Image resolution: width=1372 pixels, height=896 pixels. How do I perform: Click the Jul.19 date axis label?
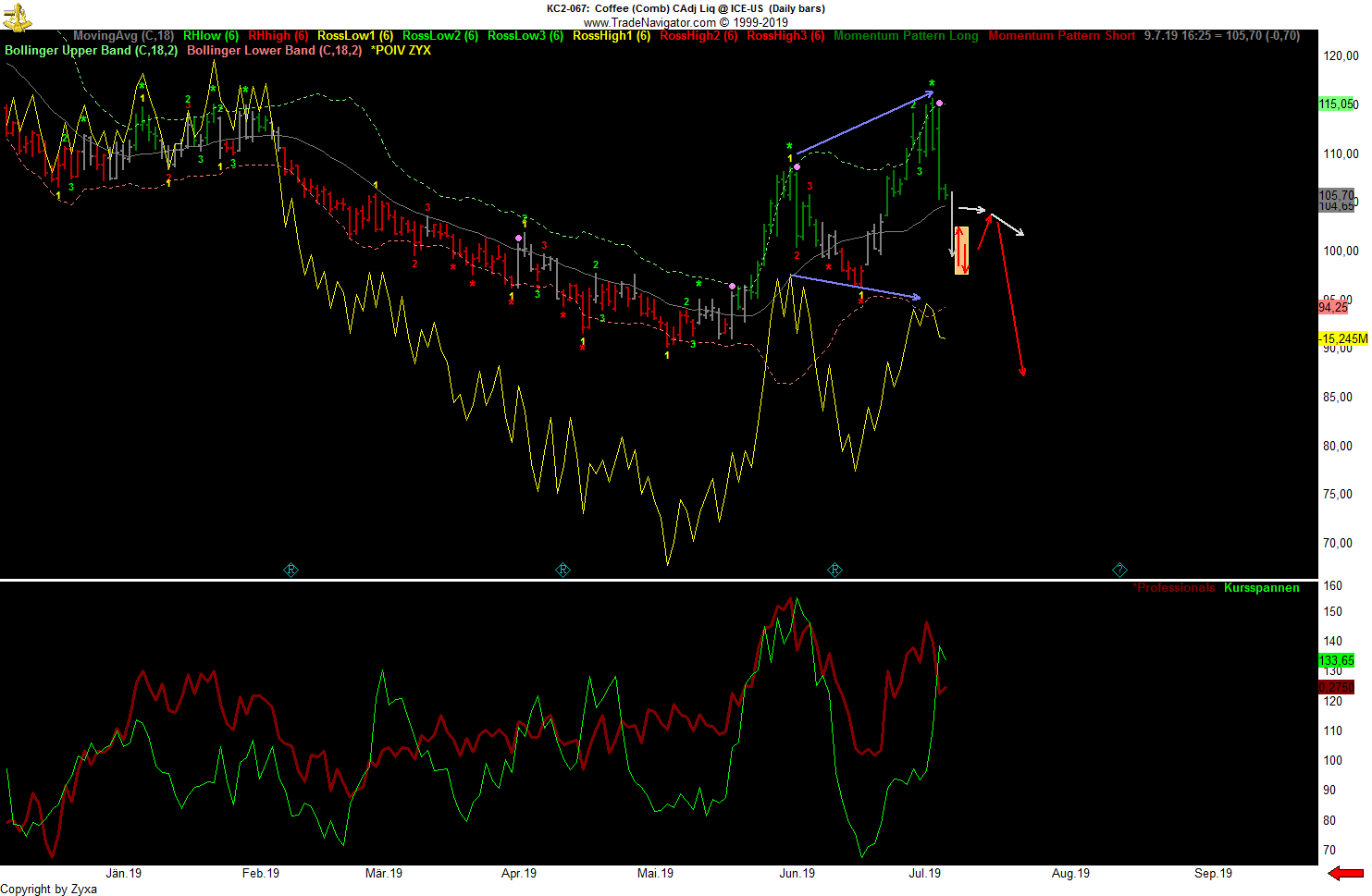click(x=924, y=873)
